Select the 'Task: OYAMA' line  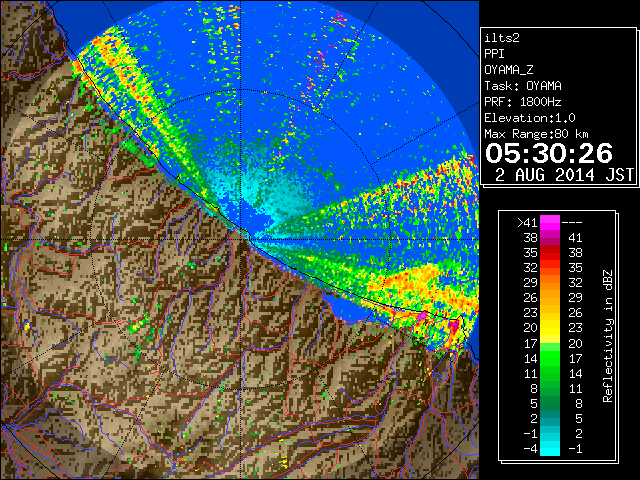[523, 86]
